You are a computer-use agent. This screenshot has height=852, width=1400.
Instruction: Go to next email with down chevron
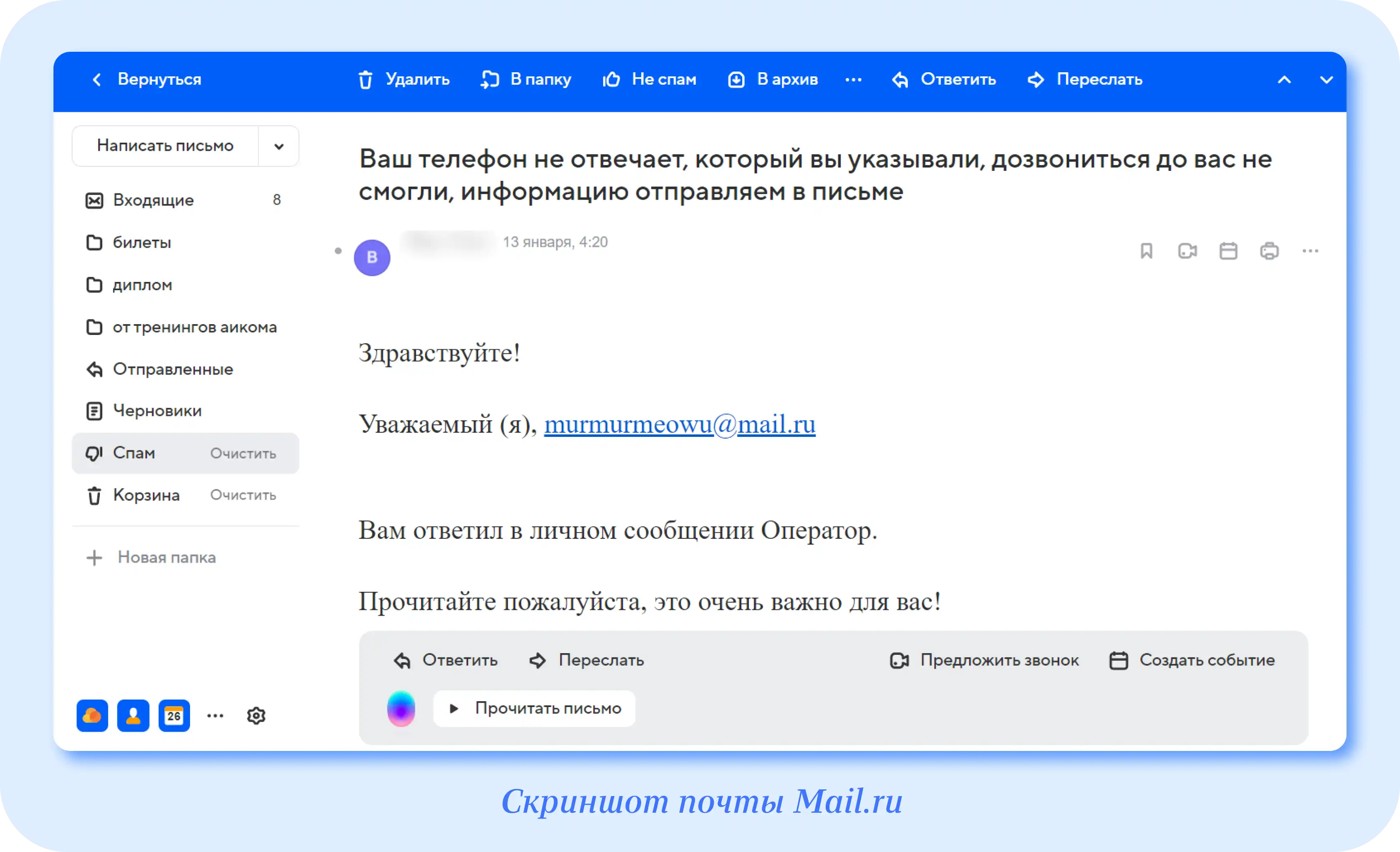pos(1326,80)
